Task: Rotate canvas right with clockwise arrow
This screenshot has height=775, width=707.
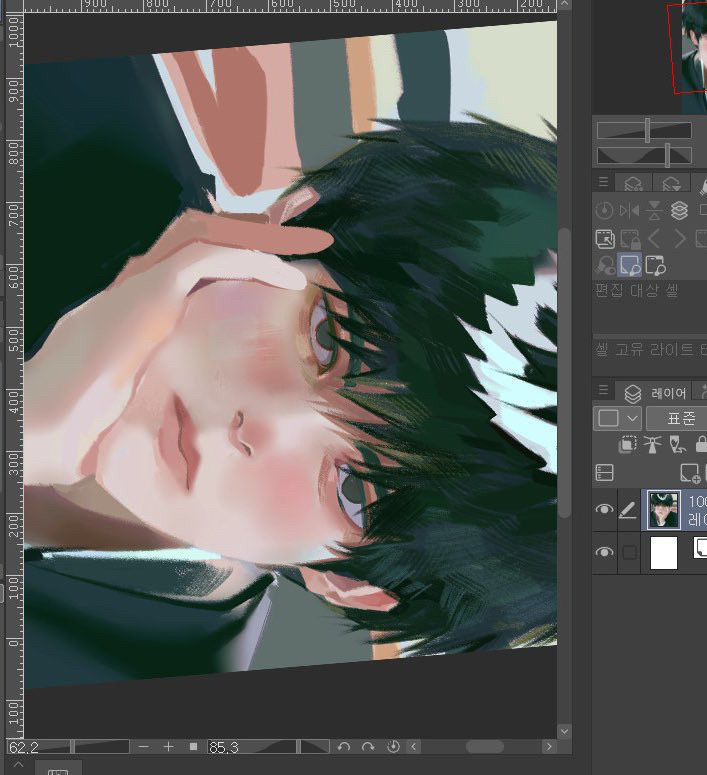Action: pyautogui.click(x=368, y=747)
